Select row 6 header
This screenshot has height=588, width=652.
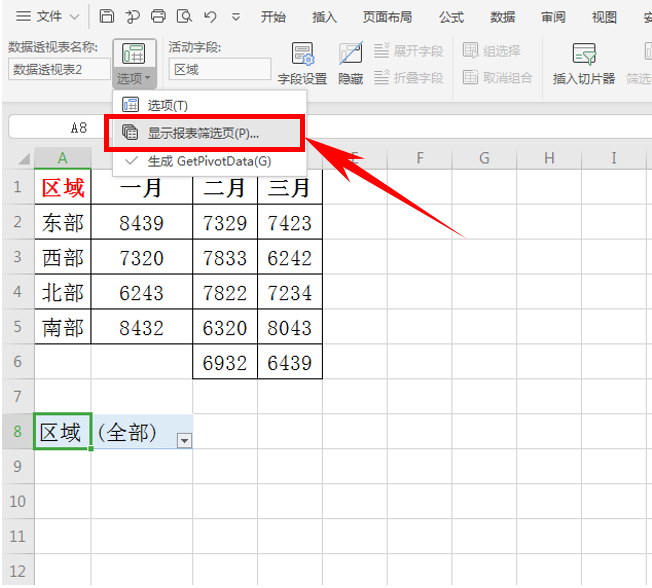coord(17,361)
